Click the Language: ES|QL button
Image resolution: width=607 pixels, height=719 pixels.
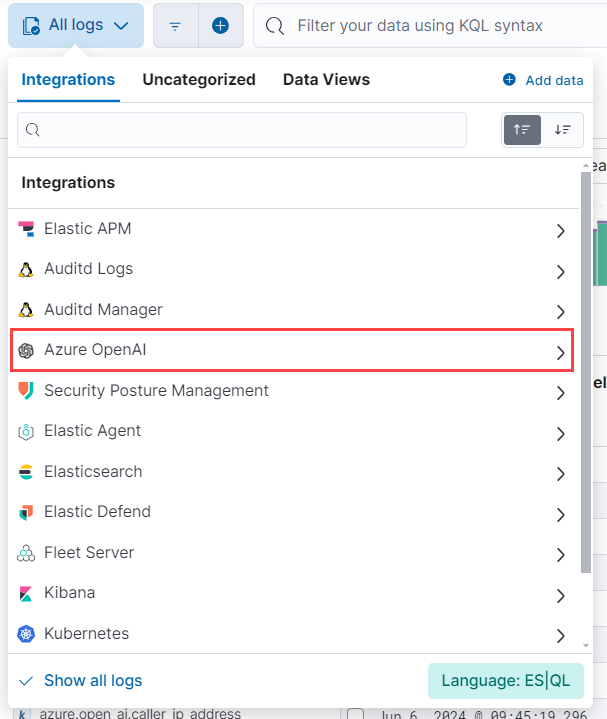(x=504, y=681)
